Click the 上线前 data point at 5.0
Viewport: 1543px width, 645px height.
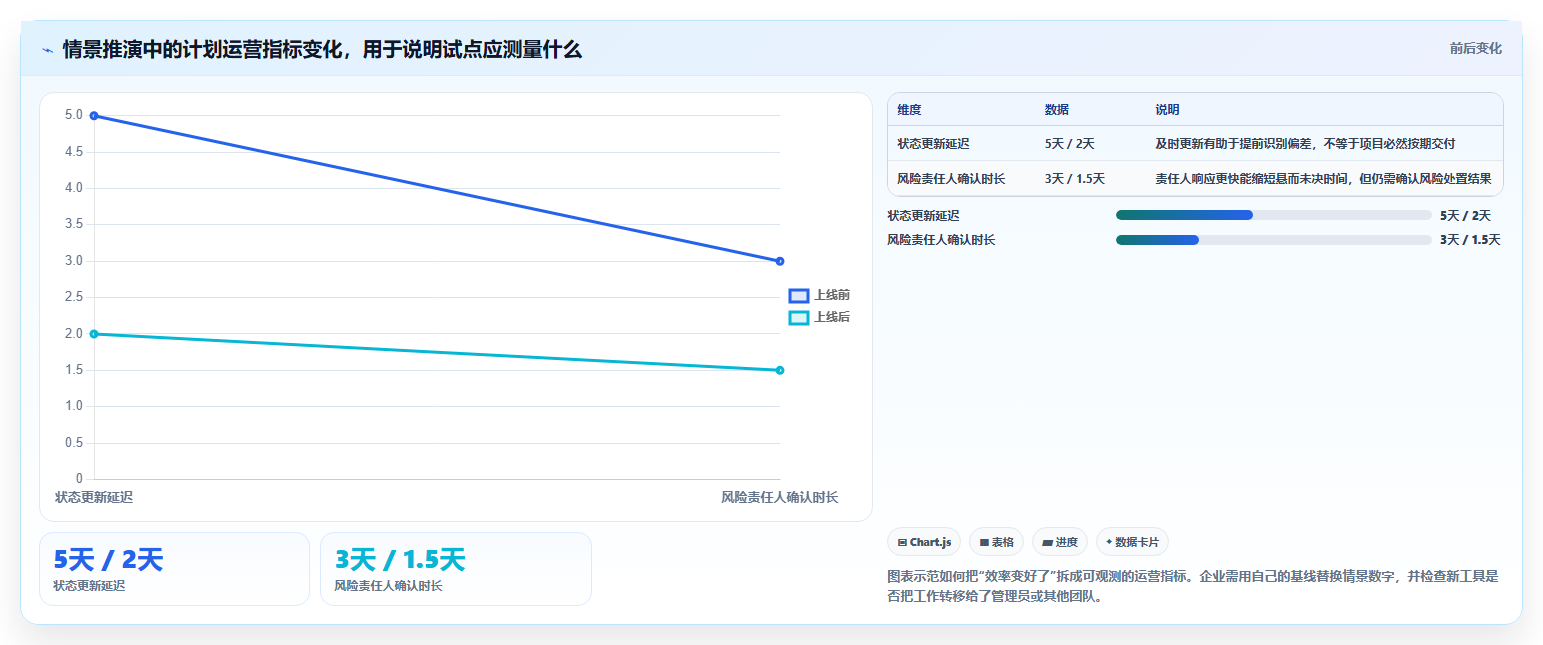(94, 115)
